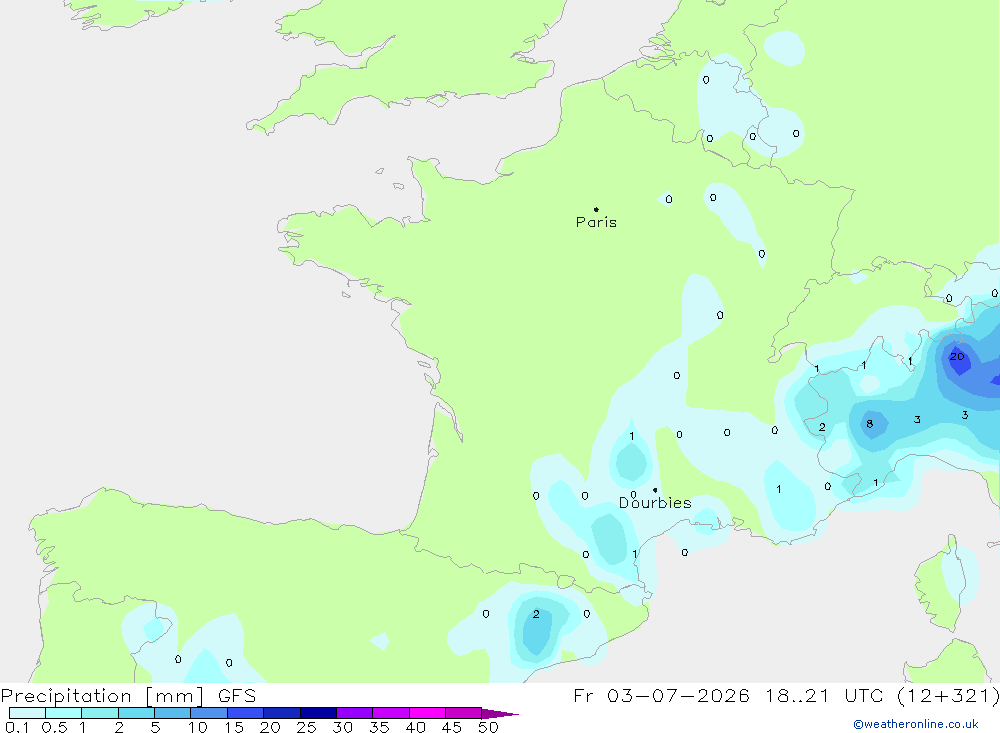This screenshot has width=1000, height=733.
Task: Click the Paris city label
Action: [x=596, y=222]
